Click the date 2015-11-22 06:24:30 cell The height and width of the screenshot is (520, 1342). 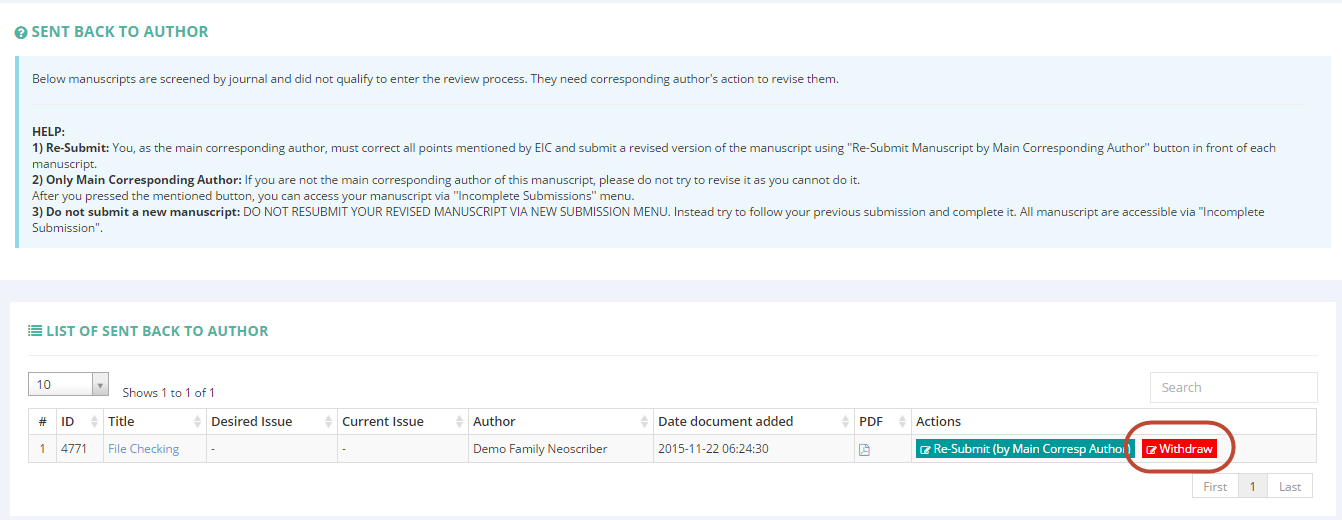click(754, 449)
